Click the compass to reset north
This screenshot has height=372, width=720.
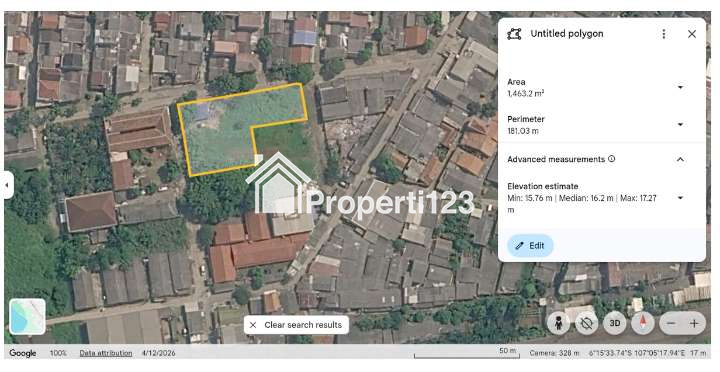tap(643, 323)
